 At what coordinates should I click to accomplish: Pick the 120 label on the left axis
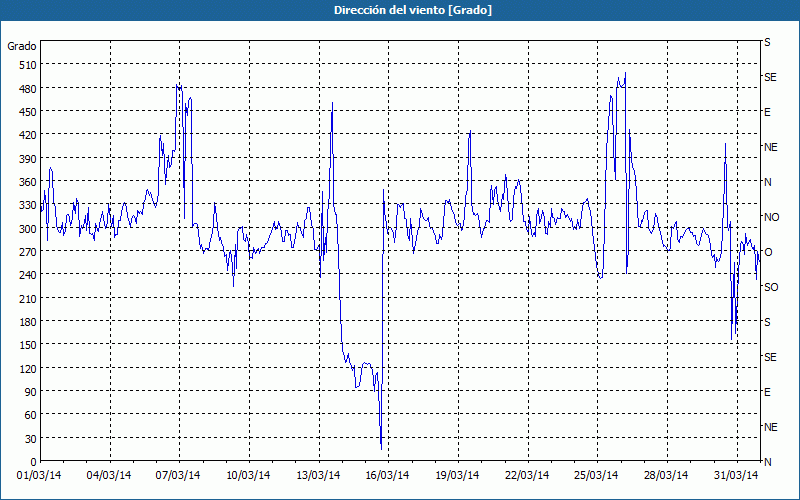tap(28, 368)
